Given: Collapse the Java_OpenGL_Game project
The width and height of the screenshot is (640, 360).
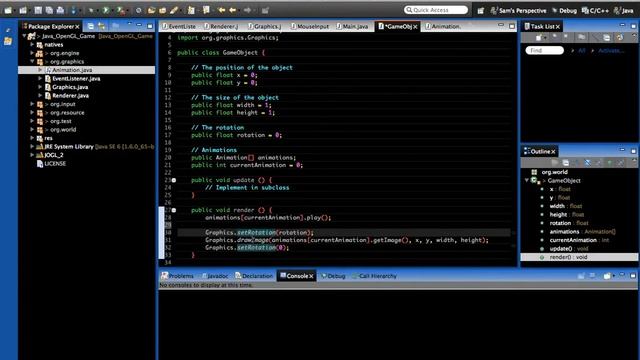Looking at the screenshot, I should tap(24, 36).
